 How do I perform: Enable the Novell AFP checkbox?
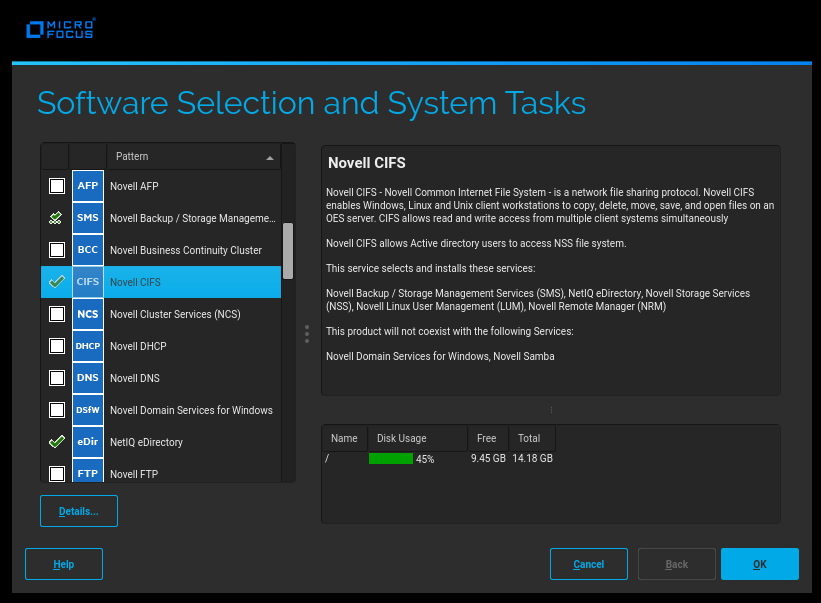(57, 186)
